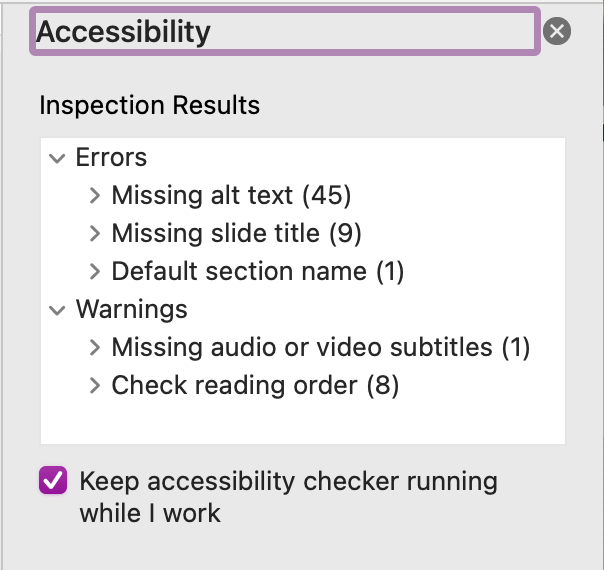
Task: Expand Missing audio or video subtitles arrow
Action: coord(95,348)
